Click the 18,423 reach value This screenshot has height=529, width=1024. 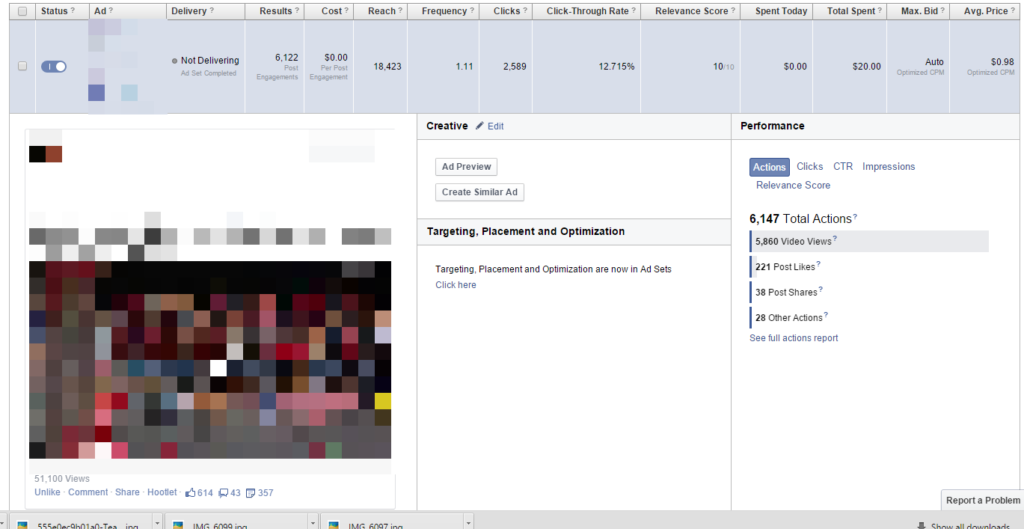pos(387,67)
